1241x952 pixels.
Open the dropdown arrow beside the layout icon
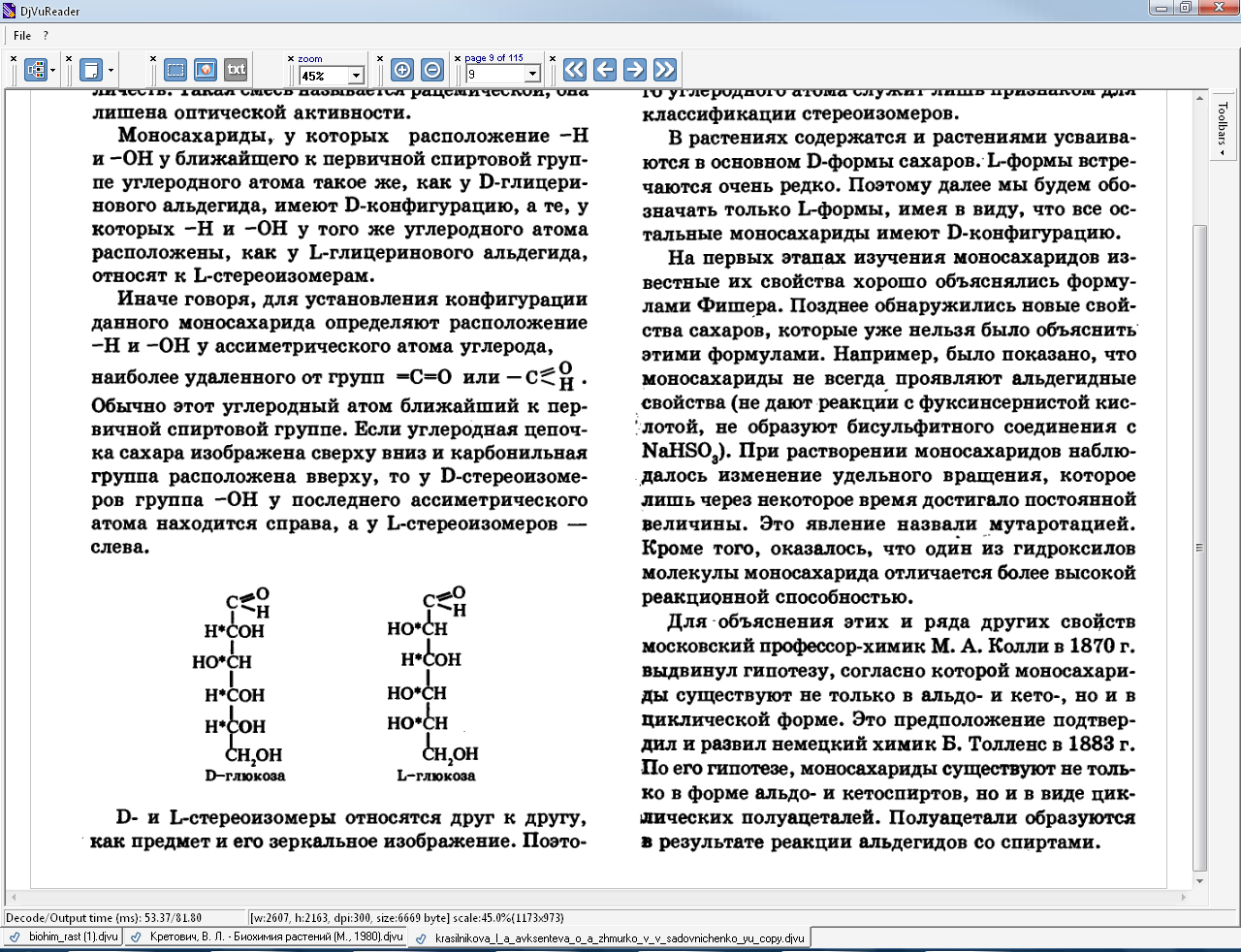tap(52, 70)
